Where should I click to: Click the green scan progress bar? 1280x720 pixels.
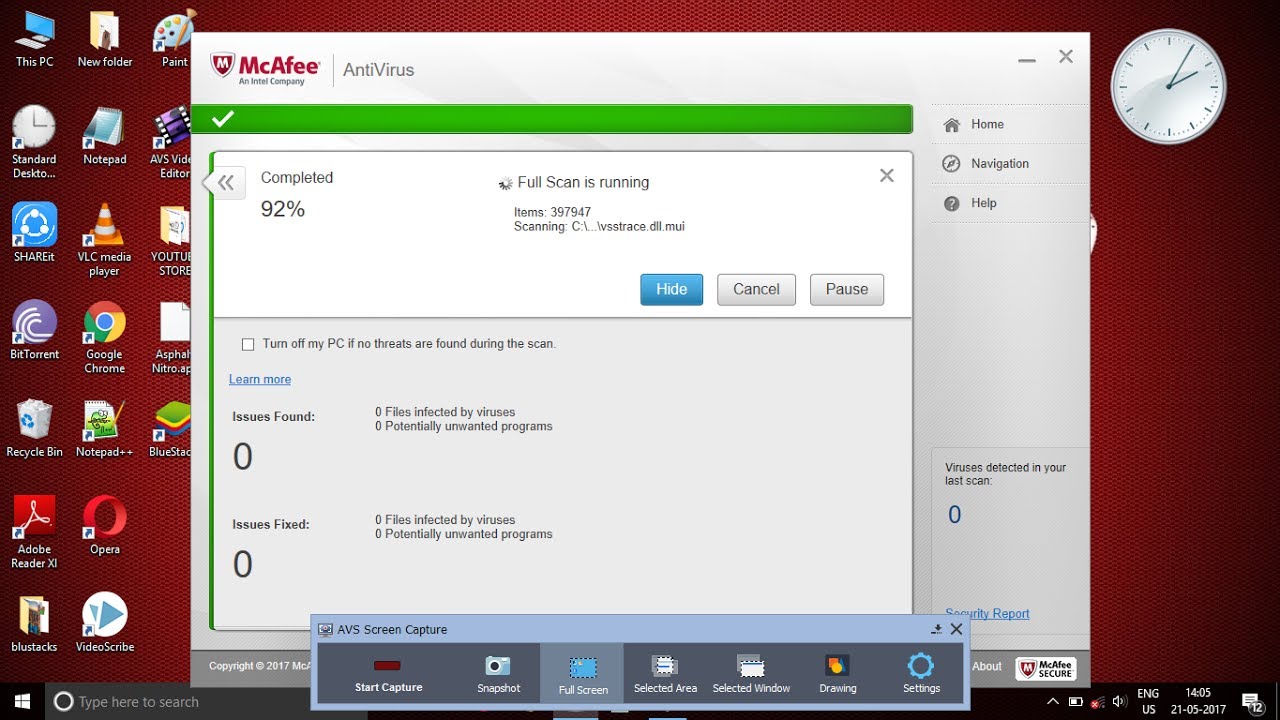tap(552, 119)
